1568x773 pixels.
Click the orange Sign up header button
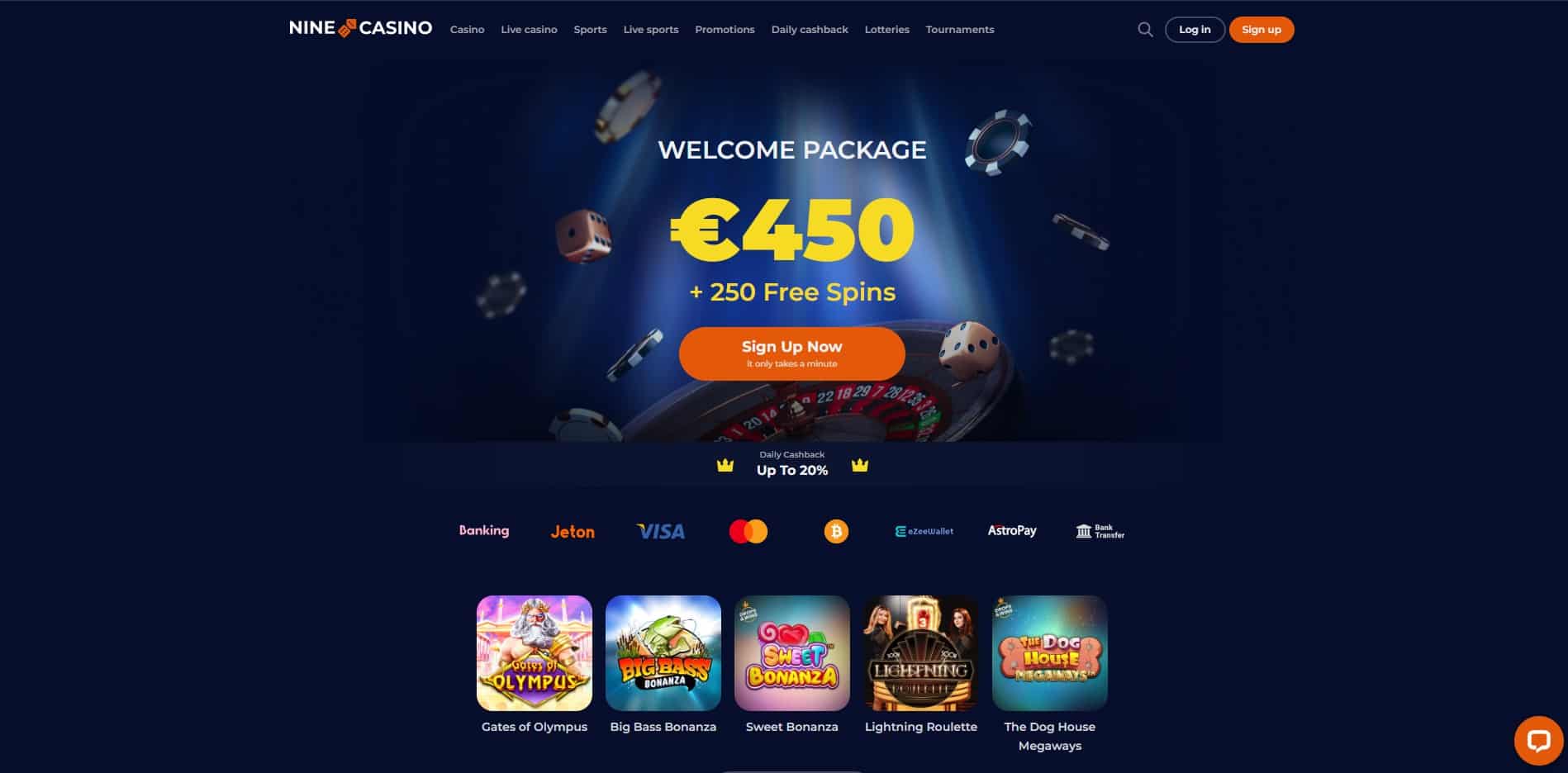1262,30
